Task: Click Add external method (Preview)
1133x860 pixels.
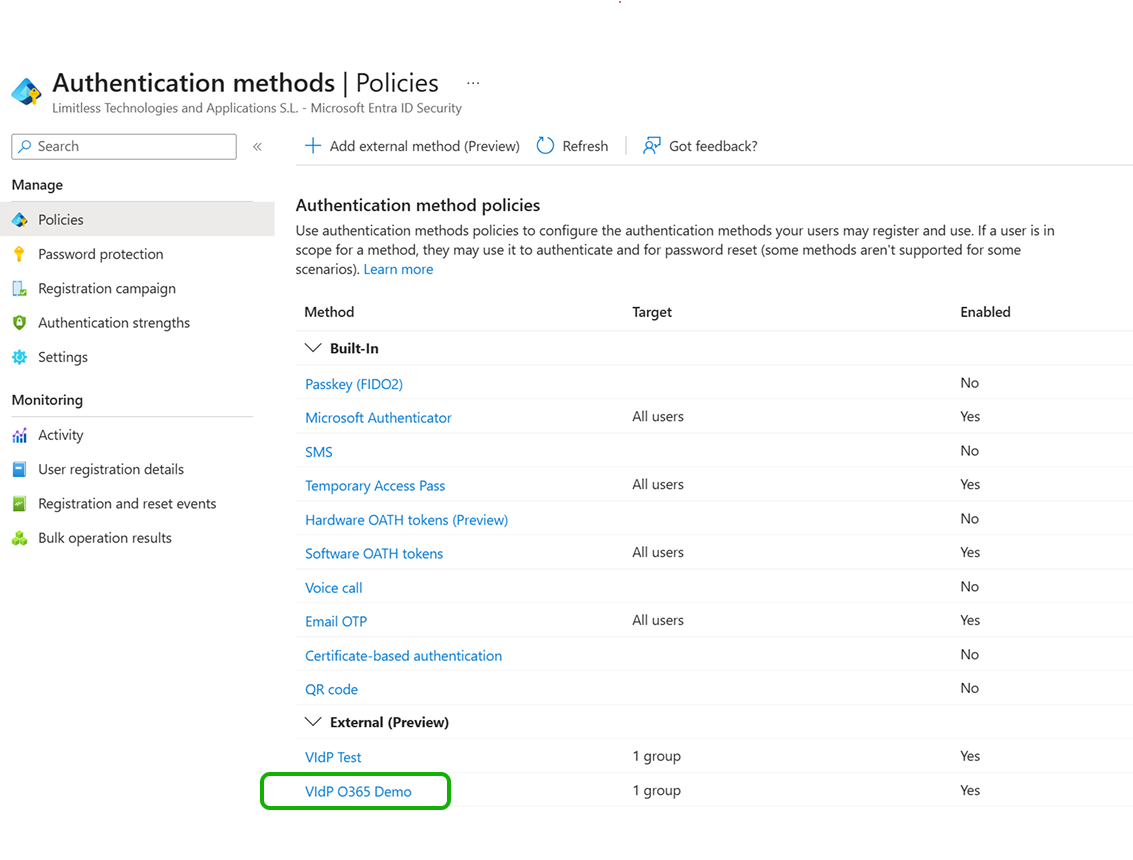Action: coord(412,146)
